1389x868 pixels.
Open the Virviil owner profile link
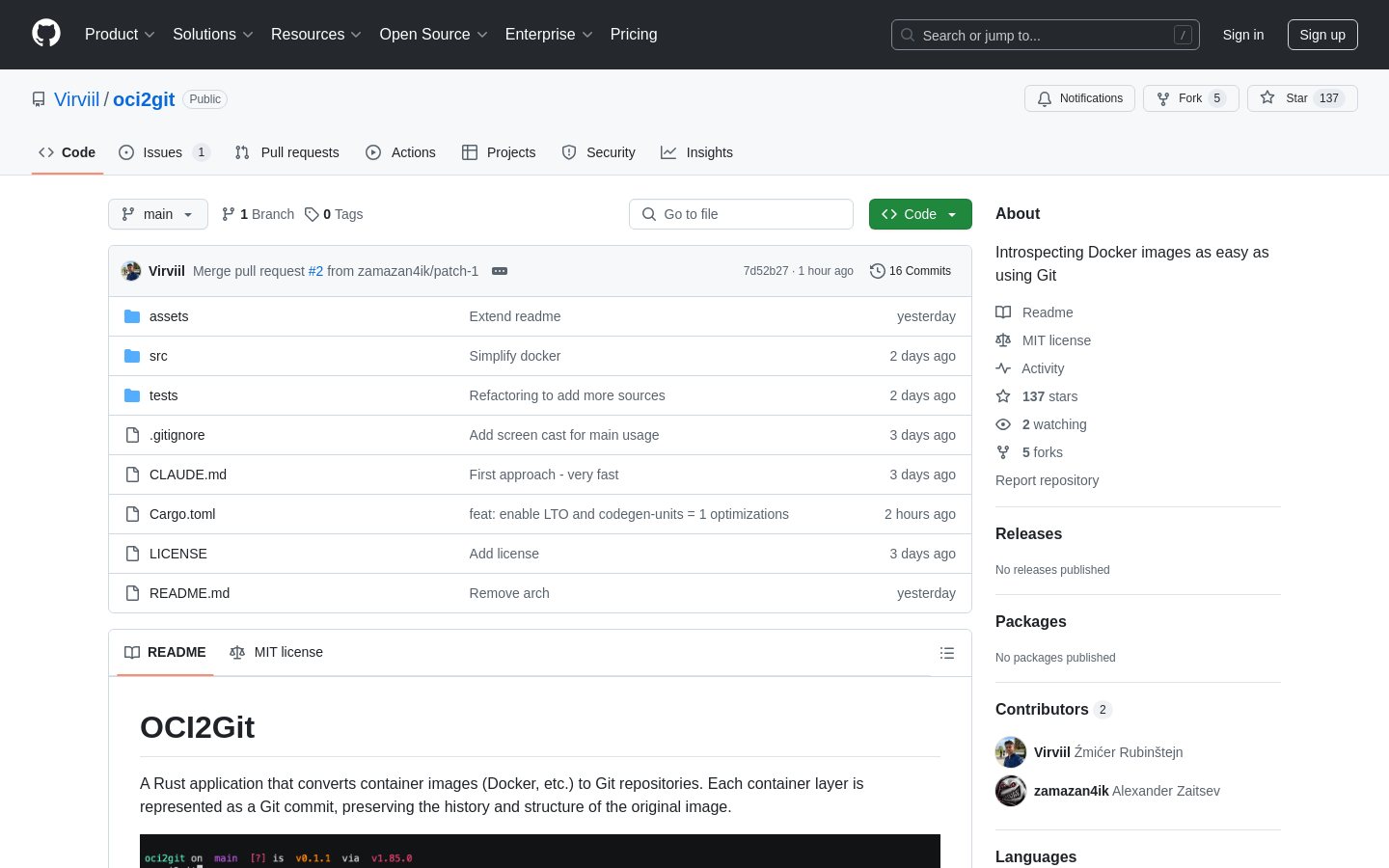(77, 99)
